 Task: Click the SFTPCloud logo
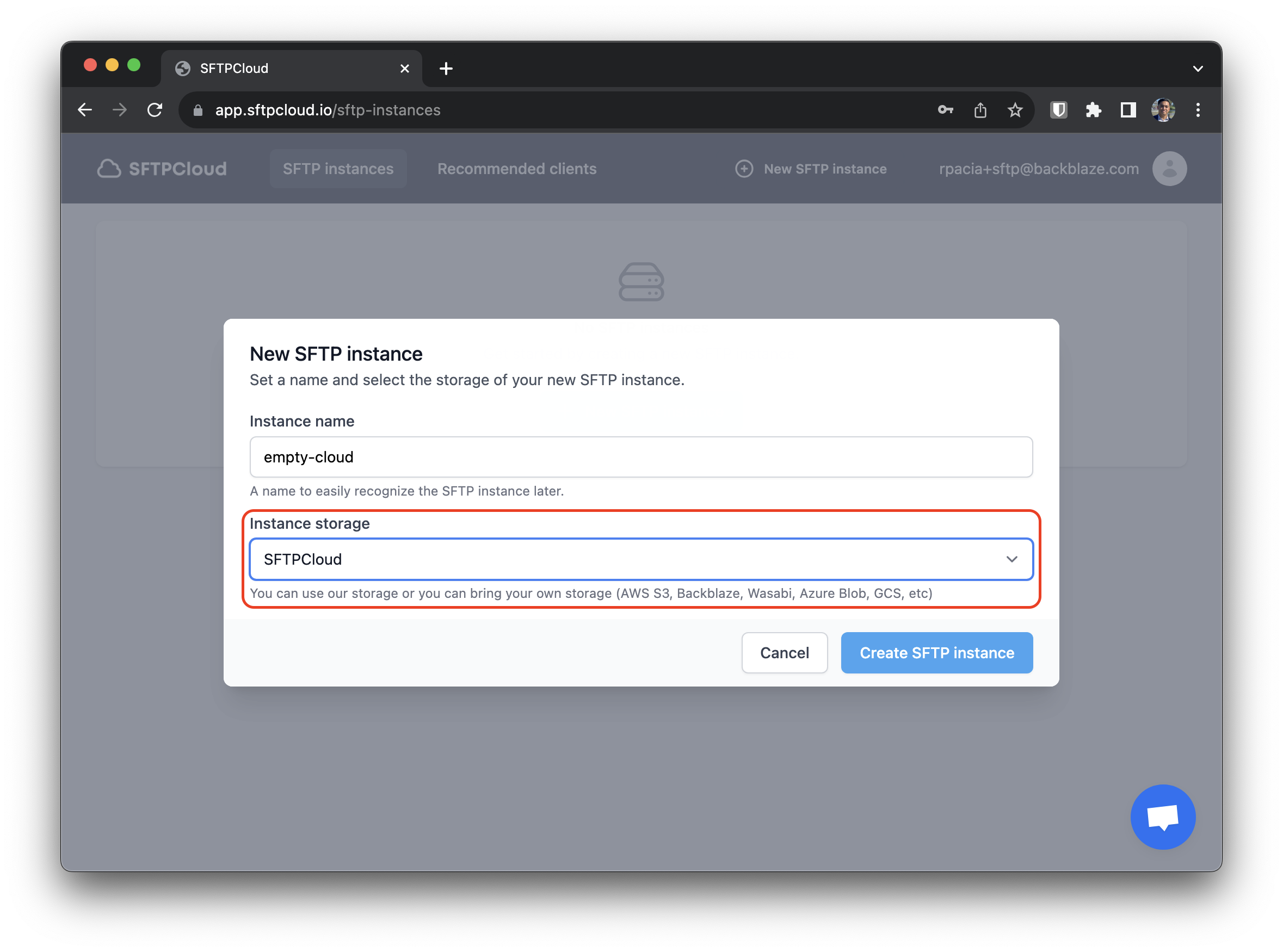(x=162, y=169)
